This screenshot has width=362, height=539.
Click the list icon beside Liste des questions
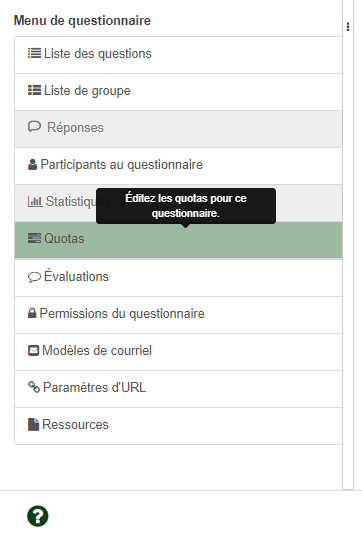coord(34,53)
